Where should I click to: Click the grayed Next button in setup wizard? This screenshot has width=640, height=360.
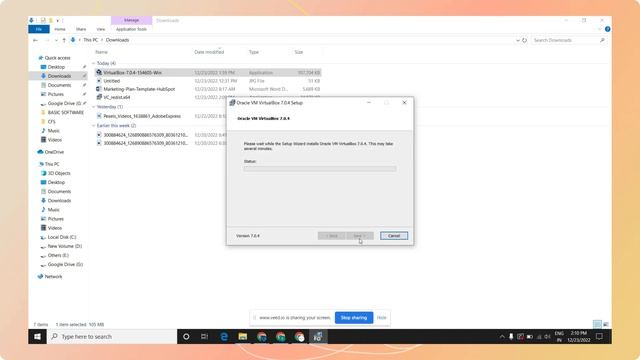click(360, 236)
